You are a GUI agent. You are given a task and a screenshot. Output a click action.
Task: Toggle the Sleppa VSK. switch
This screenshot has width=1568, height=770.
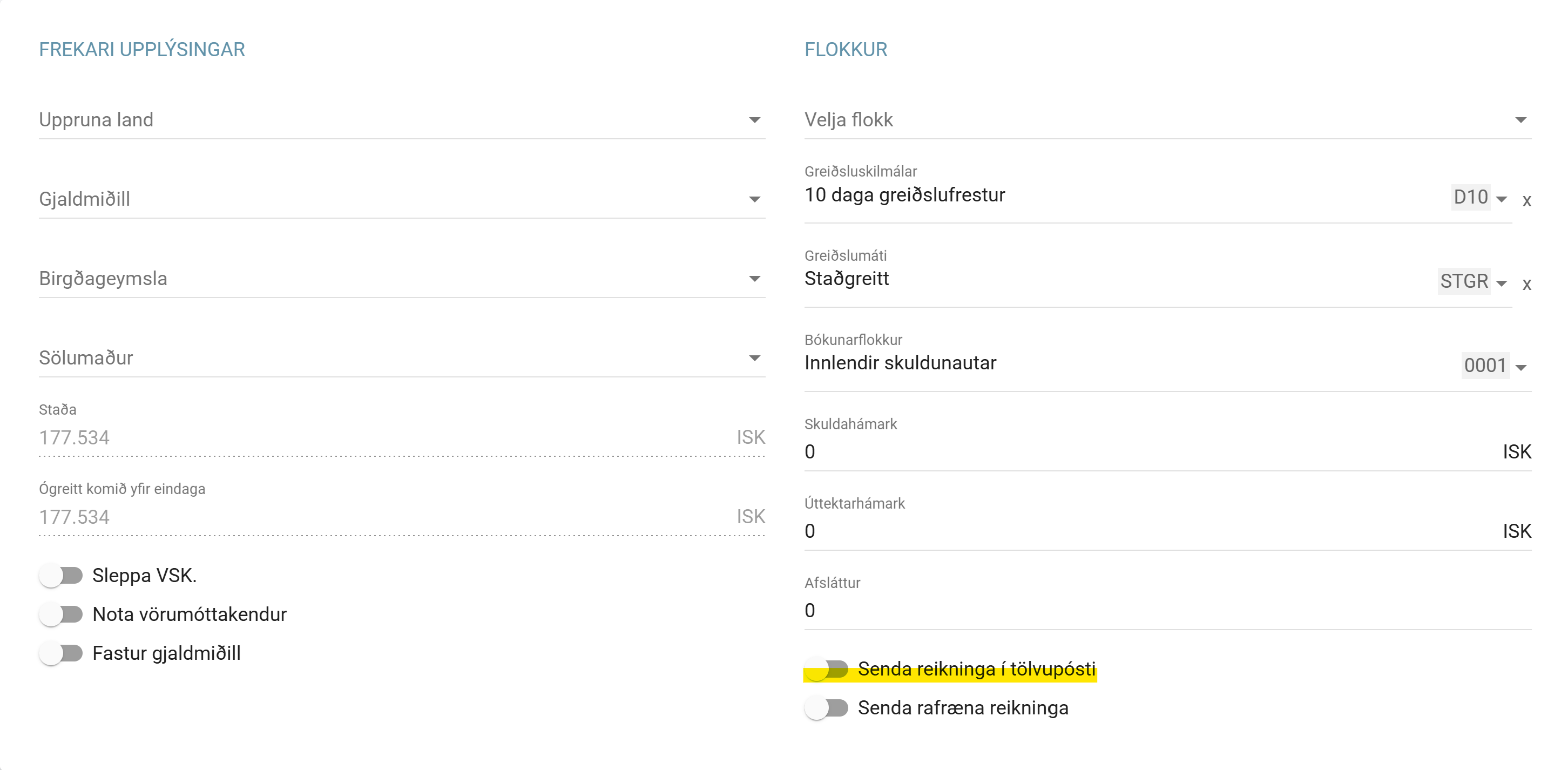pyautogui.click(x=61, y=575)
